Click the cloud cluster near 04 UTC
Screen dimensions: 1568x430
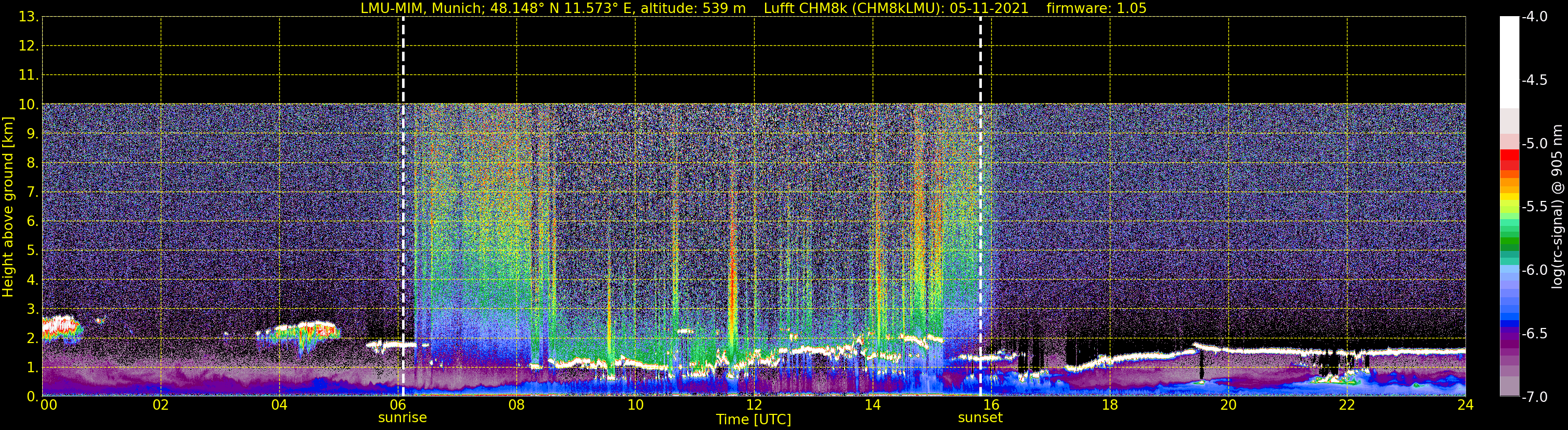pyautogui.click(x=299, y=334)
